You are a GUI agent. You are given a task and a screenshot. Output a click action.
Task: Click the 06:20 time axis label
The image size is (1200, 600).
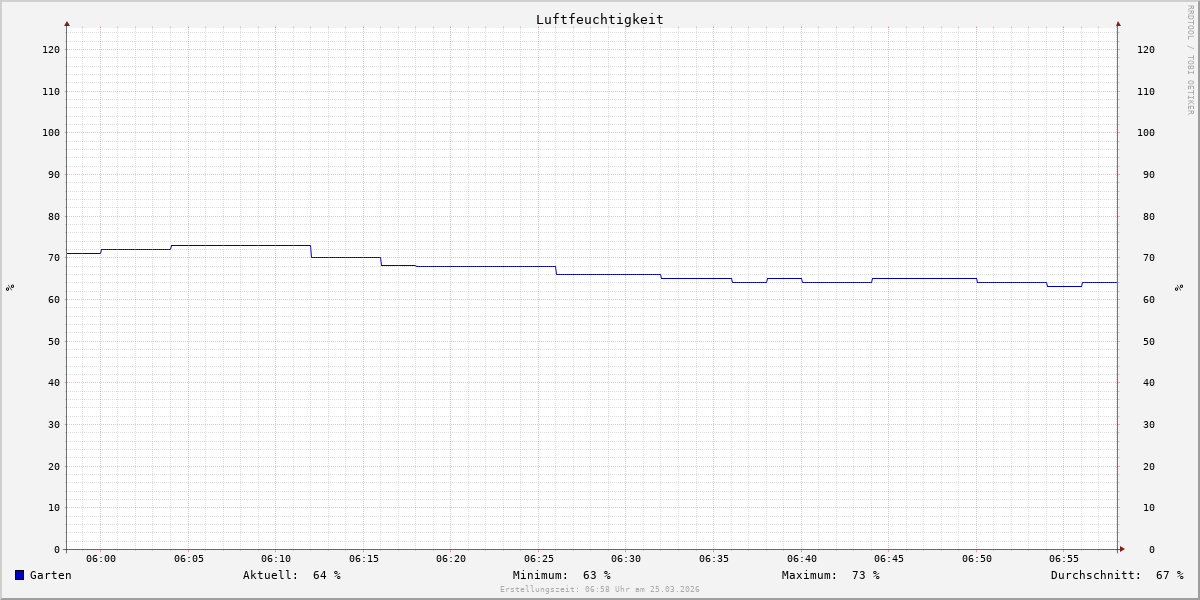(451, 559)
